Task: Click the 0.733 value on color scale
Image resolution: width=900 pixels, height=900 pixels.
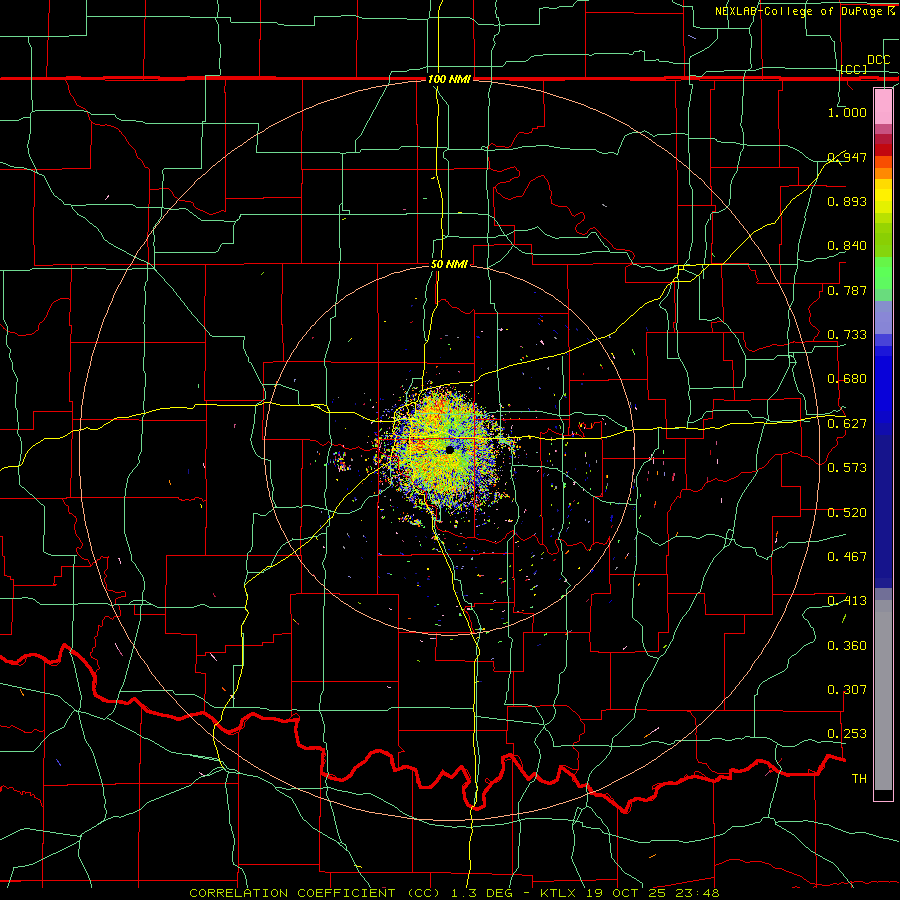Action: [847, 335]
